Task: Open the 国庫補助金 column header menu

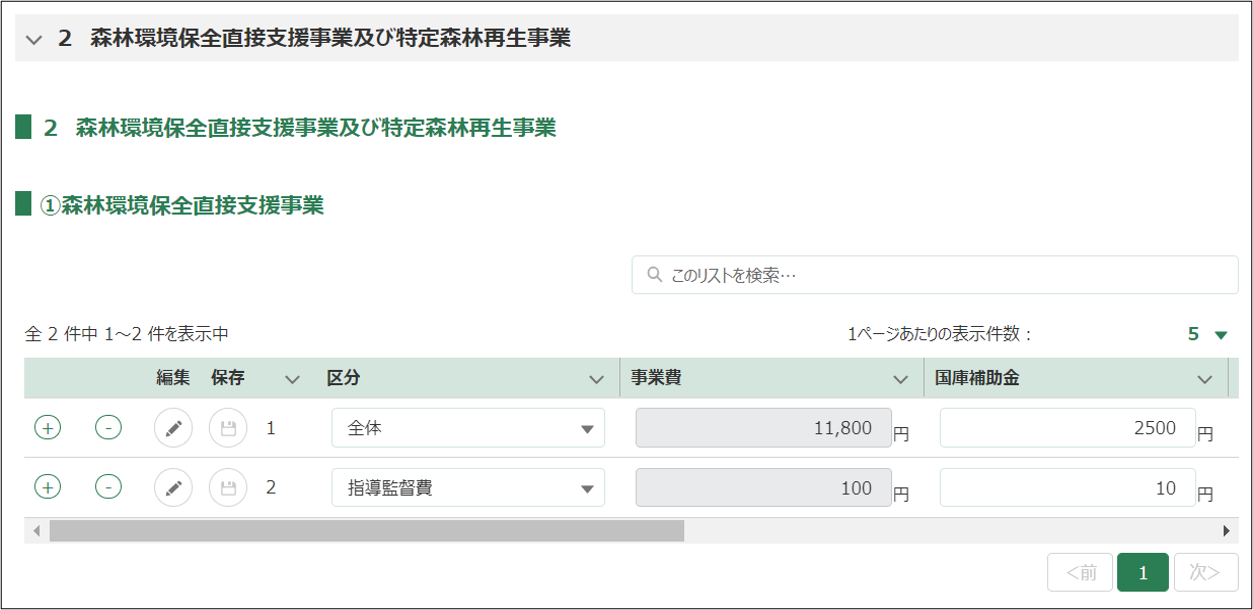Action: [1204, 379]
